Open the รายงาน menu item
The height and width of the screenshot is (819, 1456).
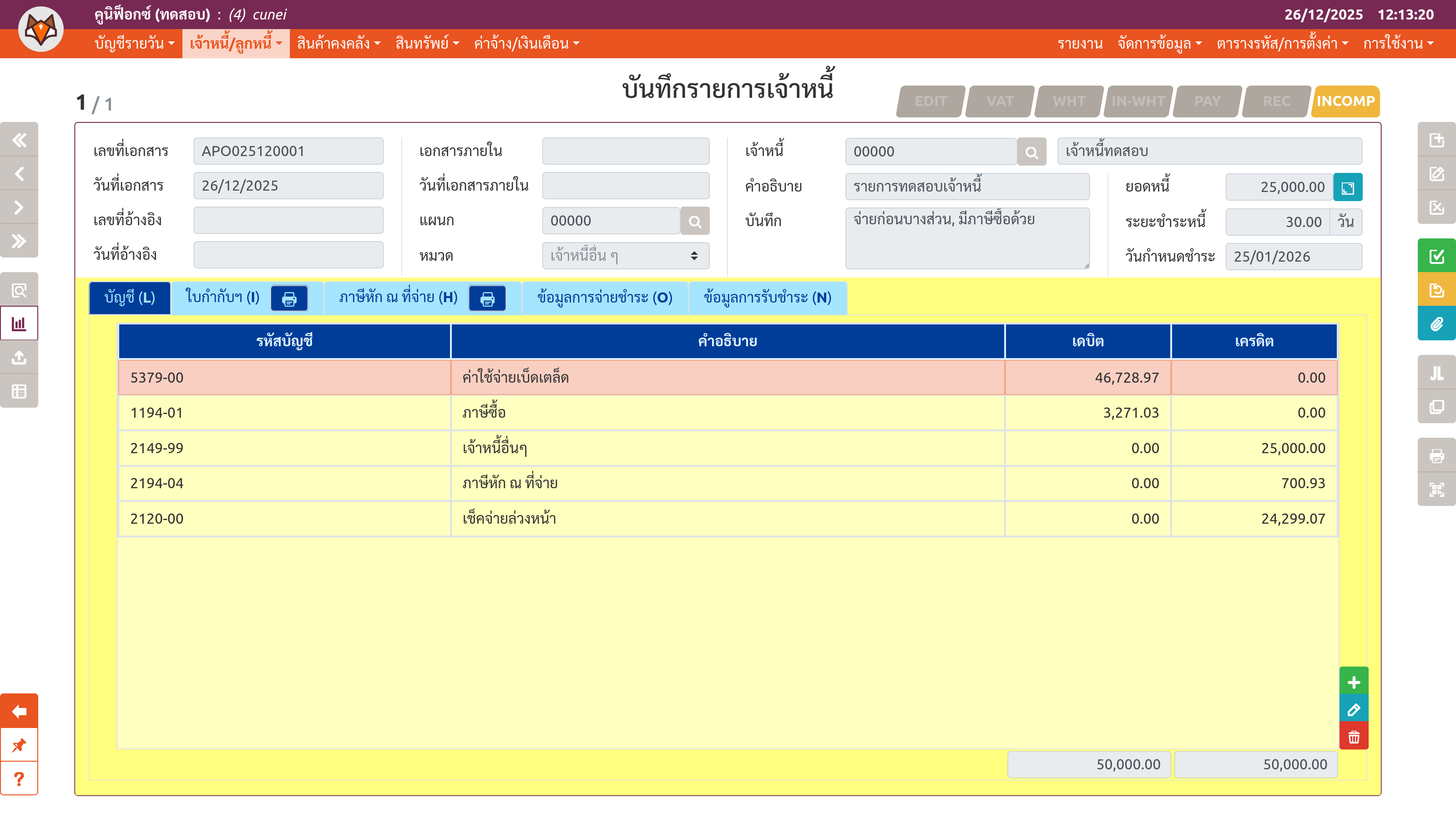[1080, 44]
